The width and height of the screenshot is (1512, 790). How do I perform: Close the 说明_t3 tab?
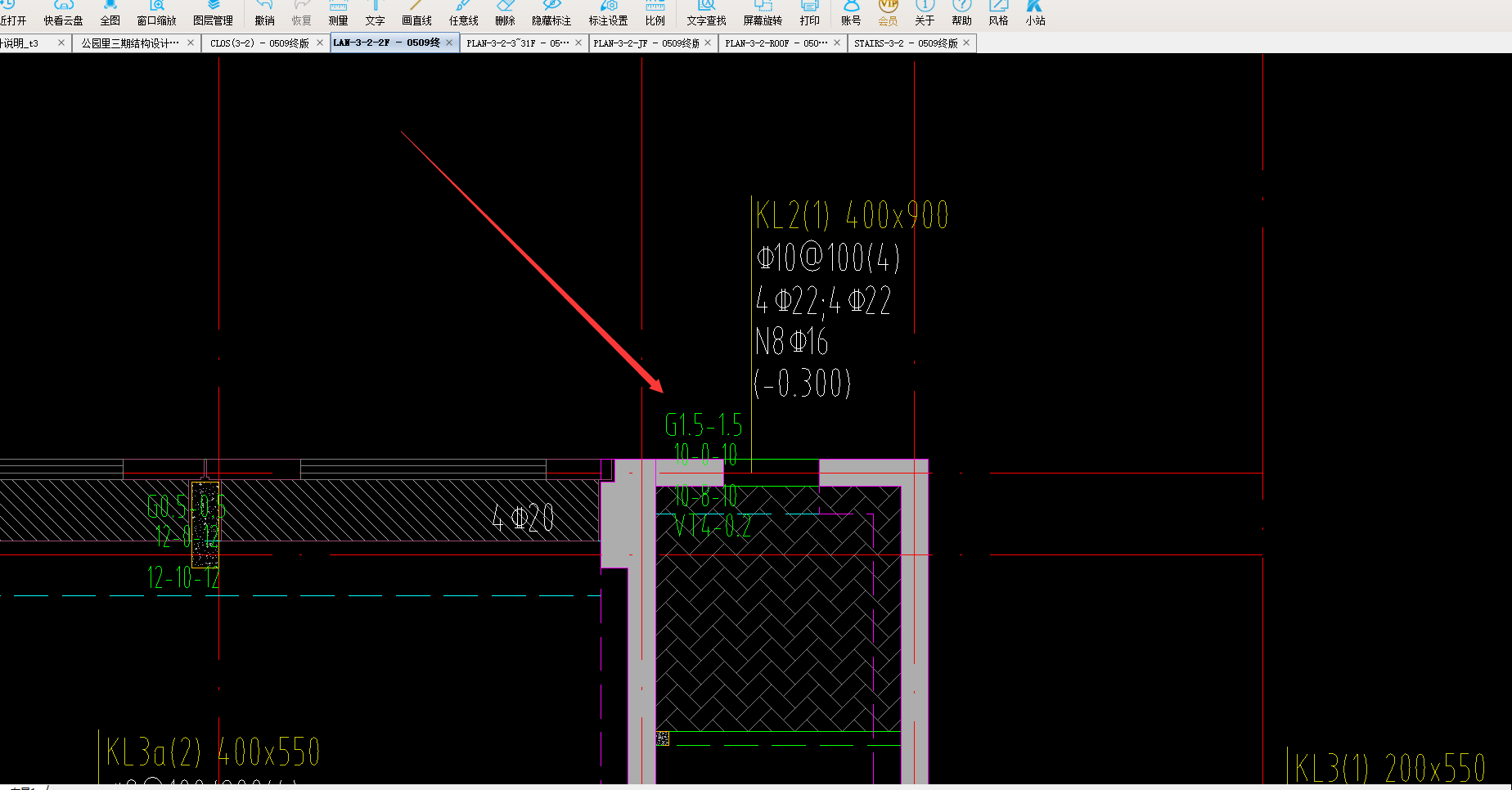[61, 43]
